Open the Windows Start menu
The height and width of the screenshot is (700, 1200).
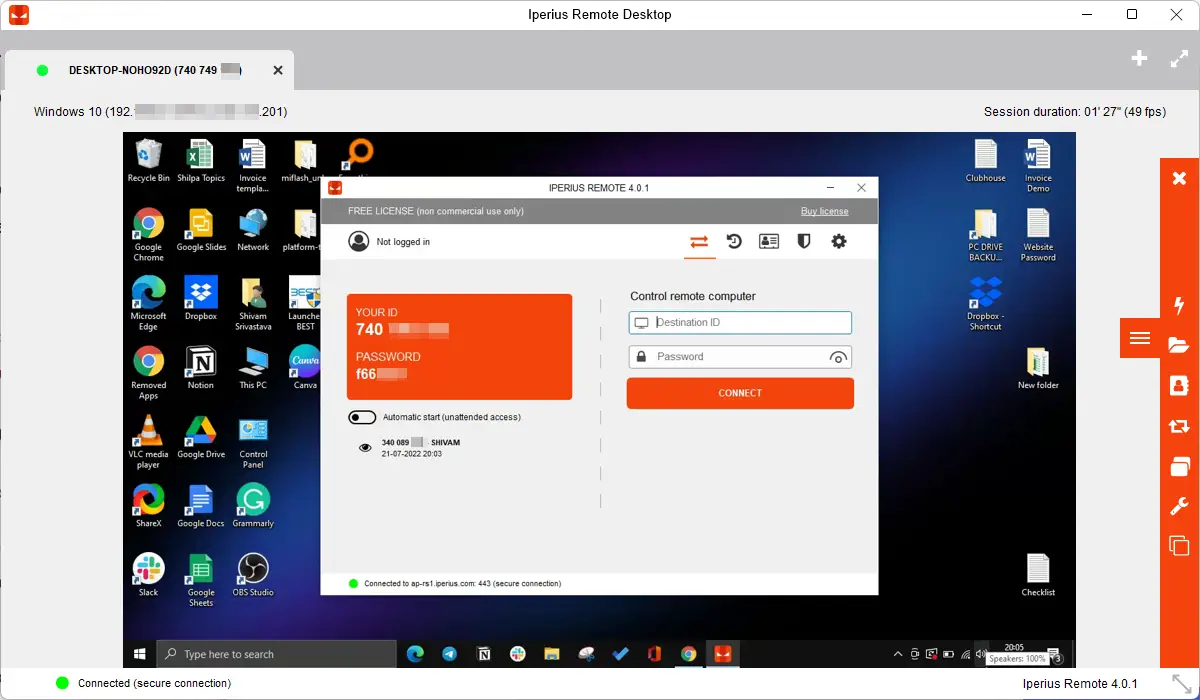(139, 654)
